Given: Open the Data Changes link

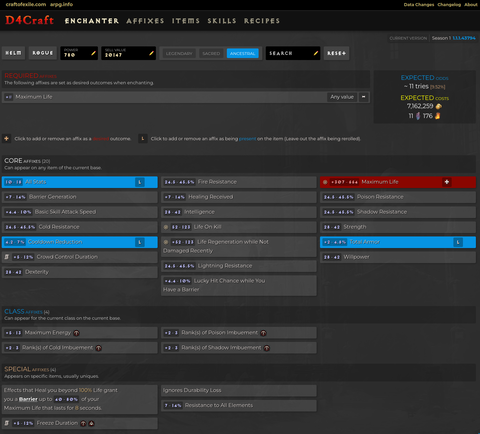Looking at the screenshot, I should [419, 5].
